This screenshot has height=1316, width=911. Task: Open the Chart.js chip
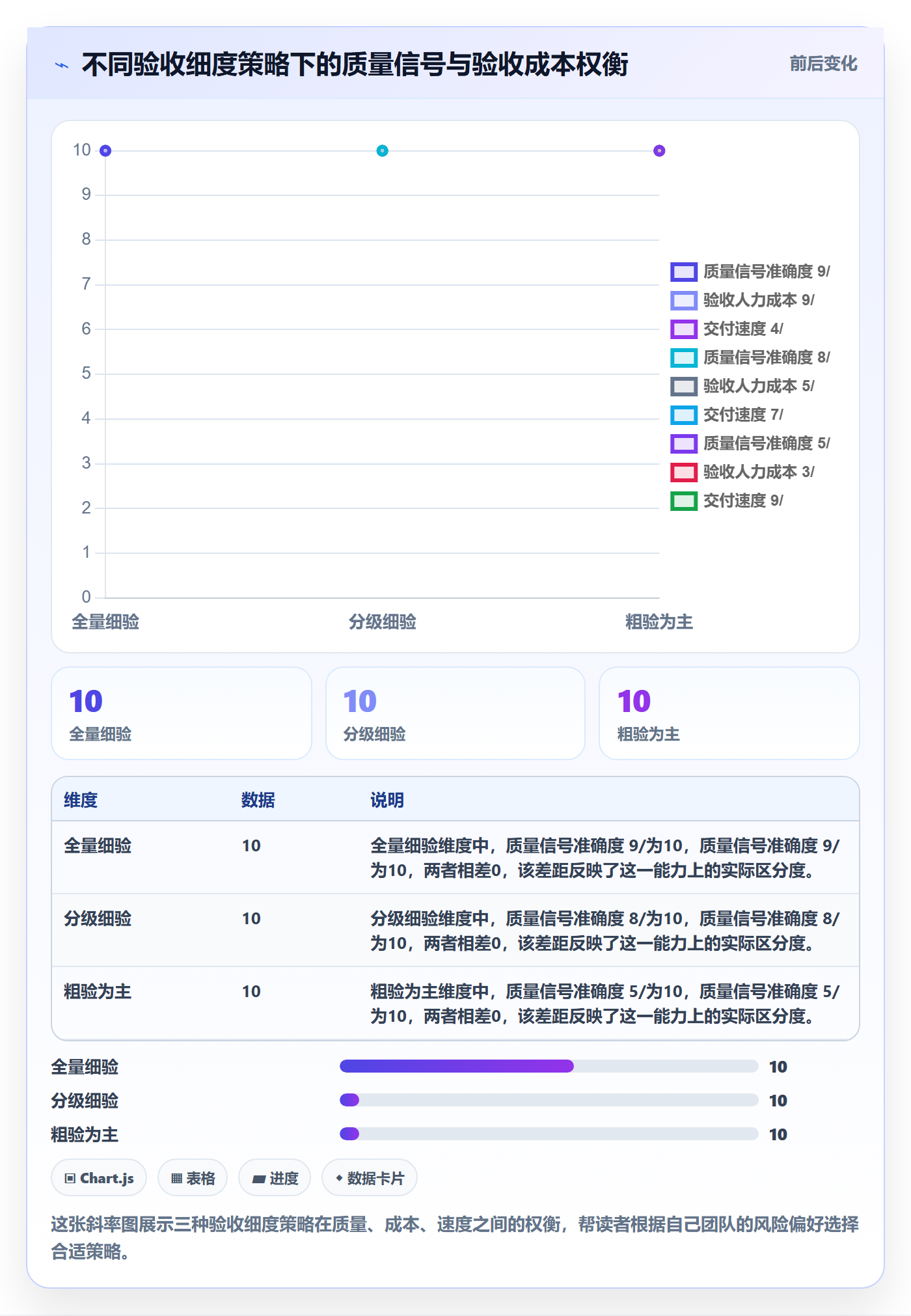click(x=99, y=1178)
